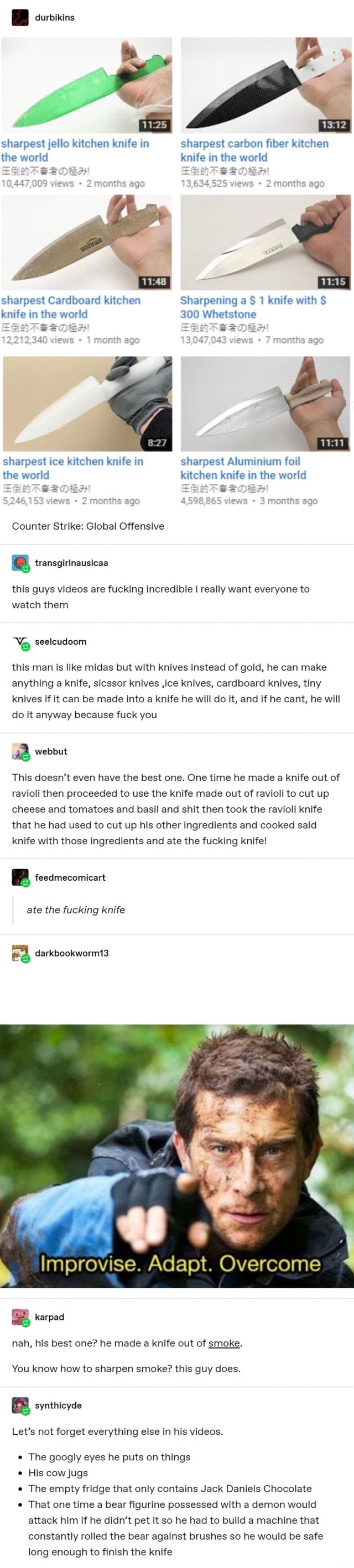Visit the synthicyde username link

(x=59, y=1405)
